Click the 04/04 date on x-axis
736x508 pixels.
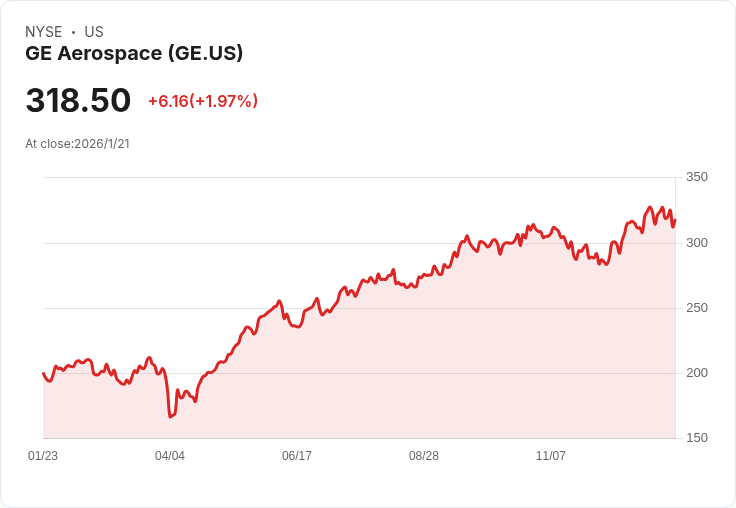(170, 456)
